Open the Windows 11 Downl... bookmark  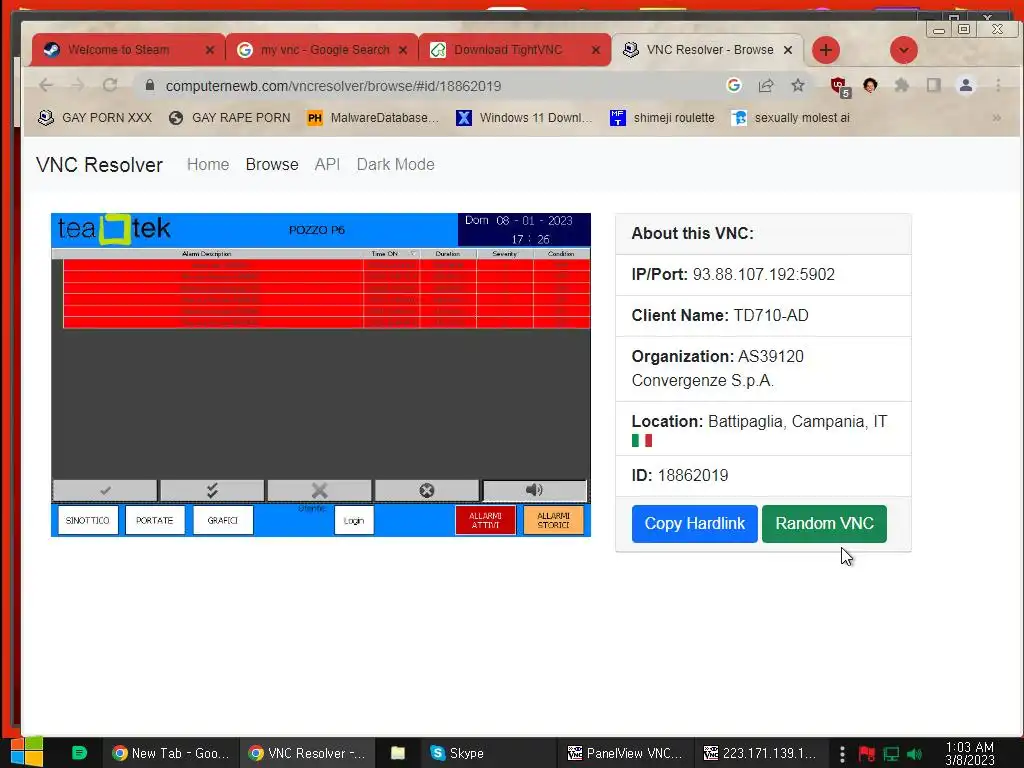(x=524, y=118)
